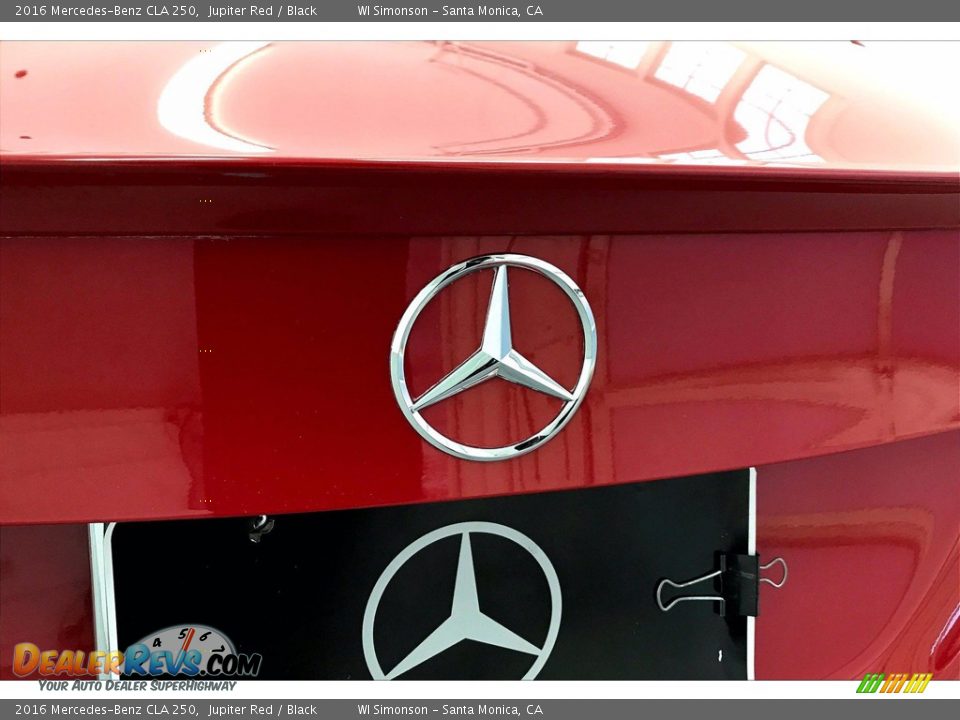Click the bottom "2016 Mercedes-Benz CLA 250" caption text
The height and width of the screenshot is (720, 960).
[107, 710]
